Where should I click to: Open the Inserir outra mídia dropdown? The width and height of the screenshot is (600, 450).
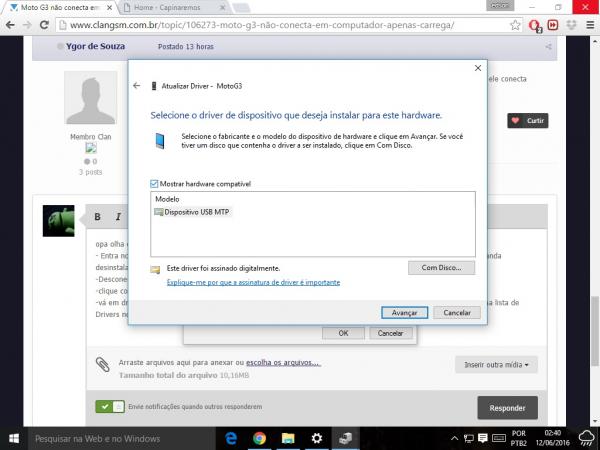(496, 365)
